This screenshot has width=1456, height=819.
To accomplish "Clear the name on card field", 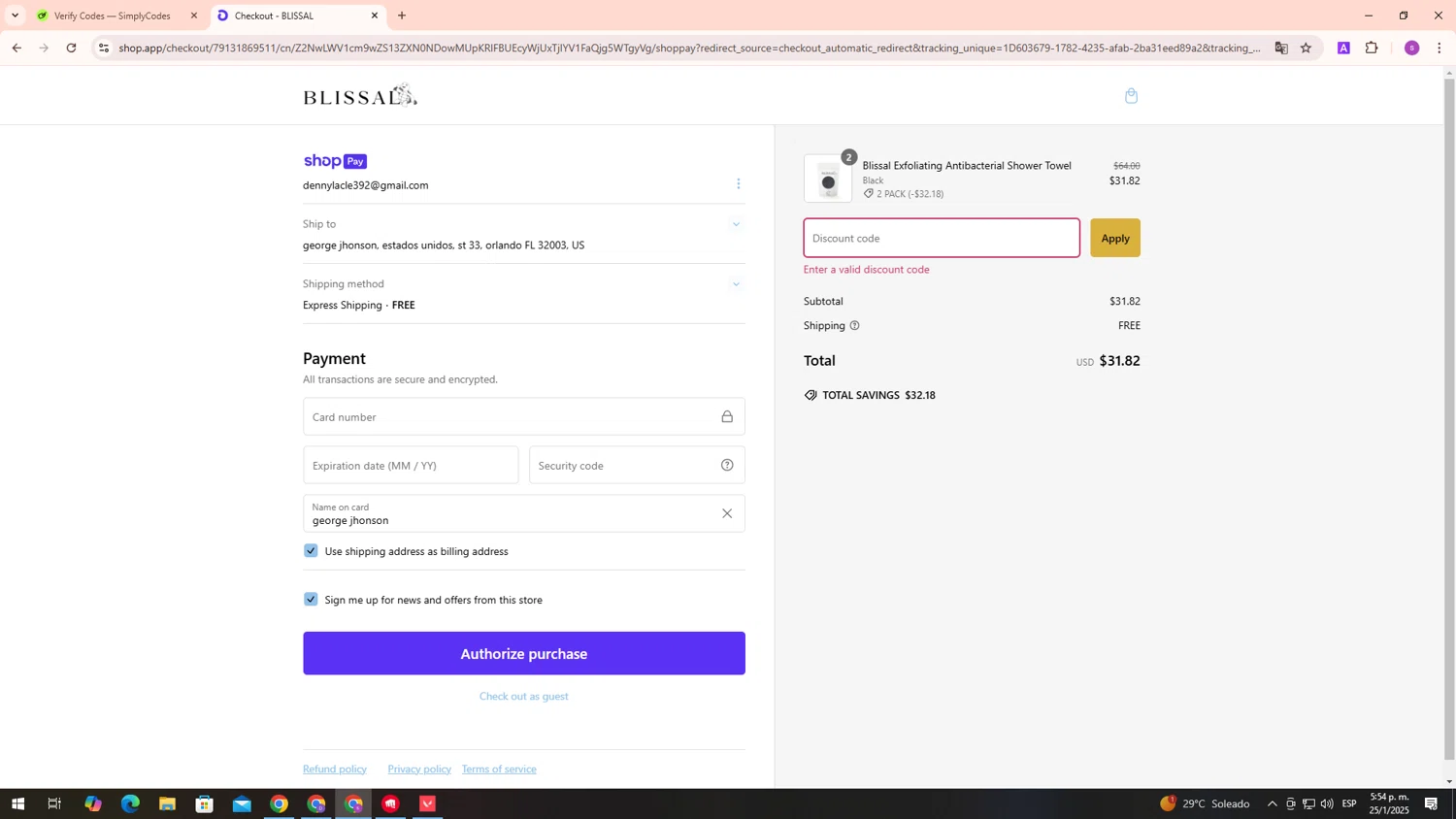I will pyautogui.click(x=727, y=513).
